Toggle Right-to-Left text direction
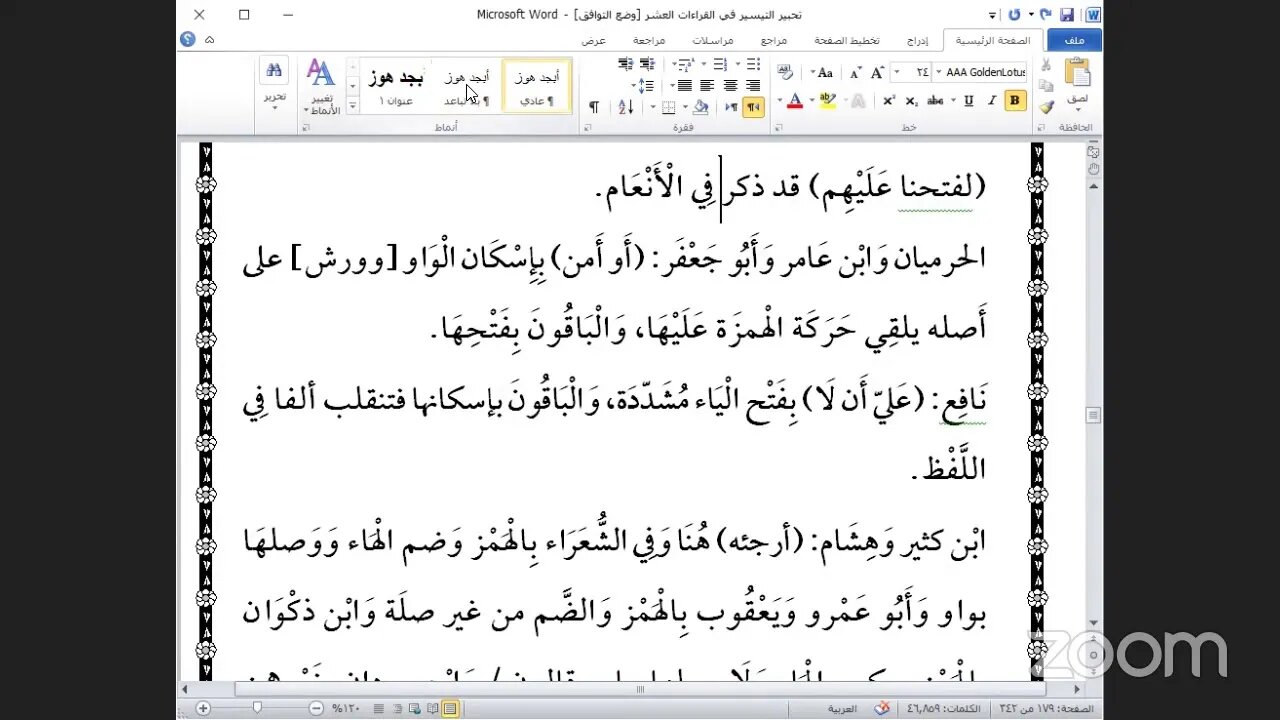1280x720 pixels. [x=753, y=108]
